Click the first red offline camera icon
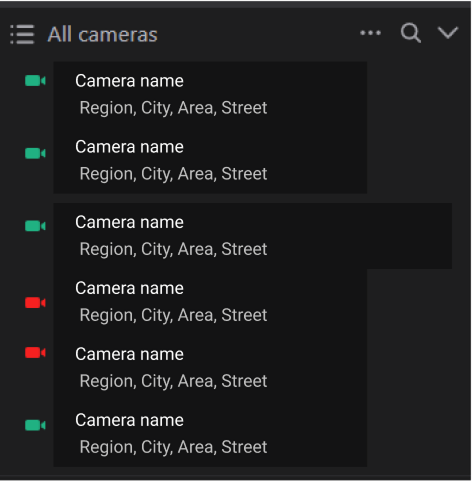 (35, 303)
